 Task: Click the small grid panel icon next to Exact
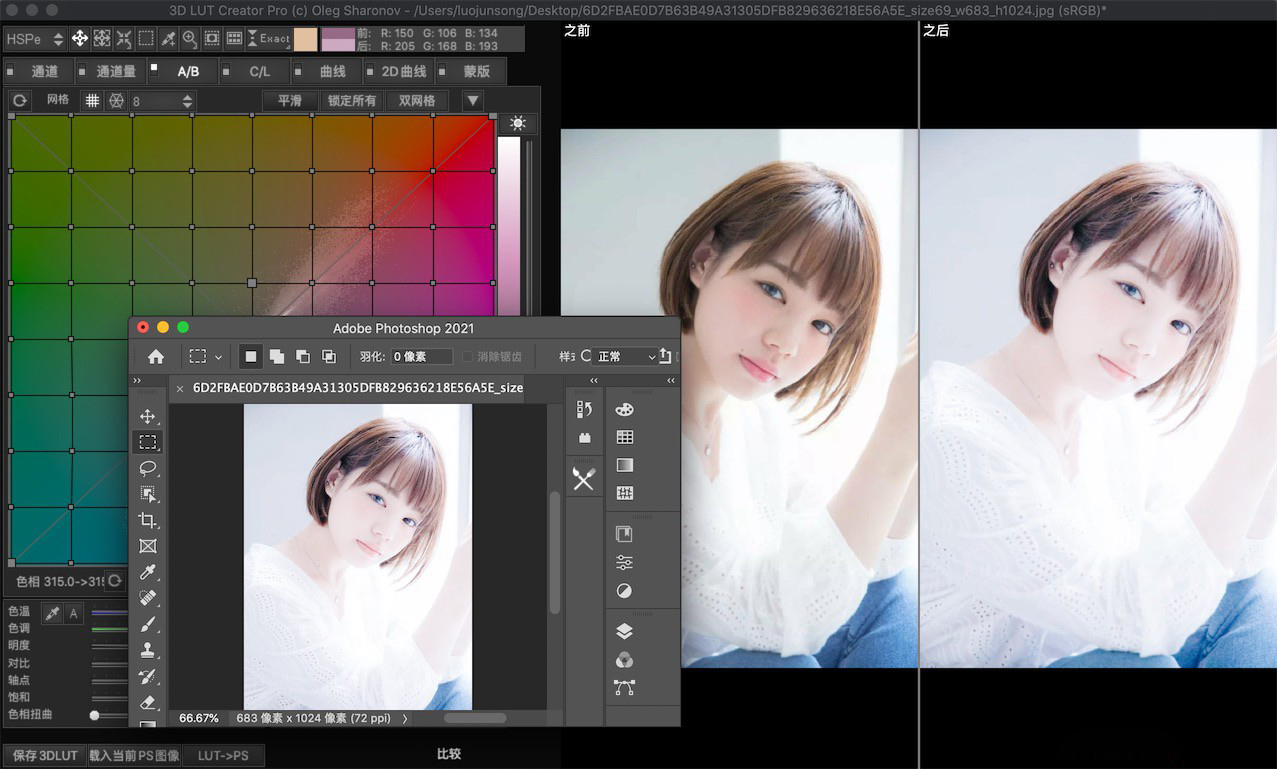(234, 39)
